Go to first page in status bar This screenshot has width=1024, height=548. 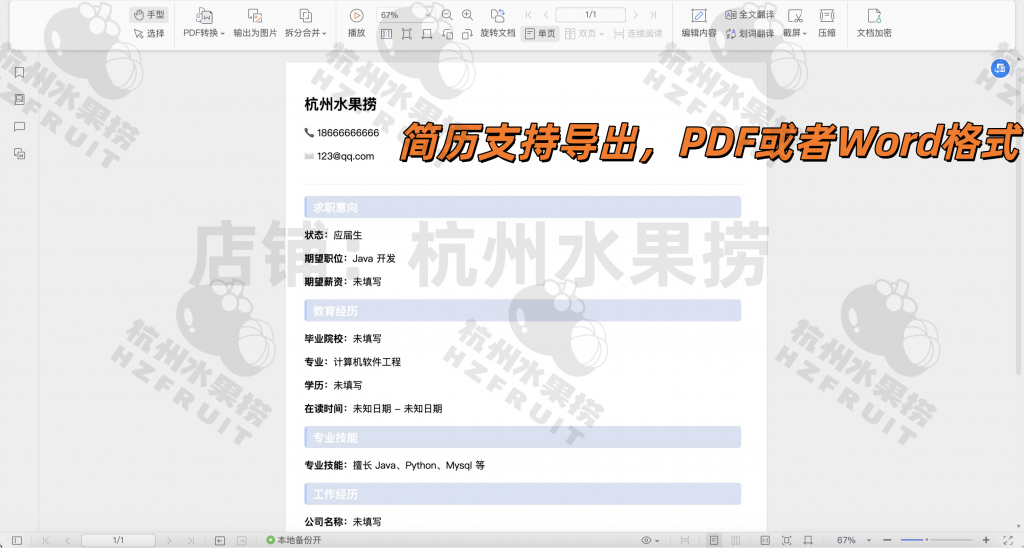pyautogui.click(x=46, y=540)
